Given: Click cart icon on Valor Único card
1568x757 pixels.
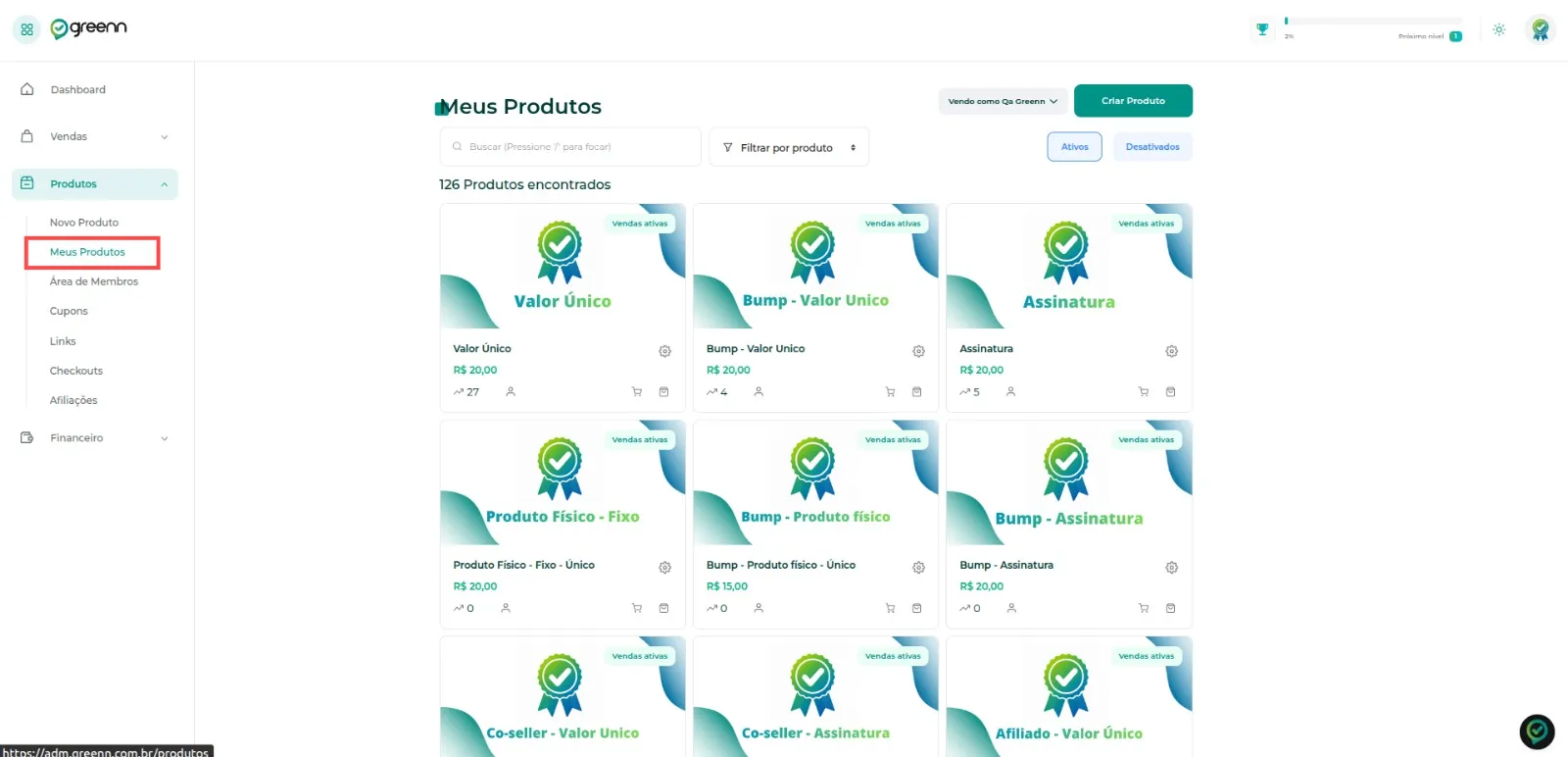Looking at the screenshot, I should (637, 392).
